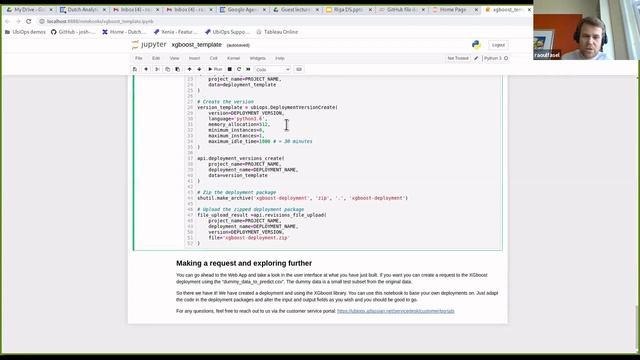Open the customer service portal link
Viewport: 640px width, 360px height.
pyautogui.click(x=396, y=311)
